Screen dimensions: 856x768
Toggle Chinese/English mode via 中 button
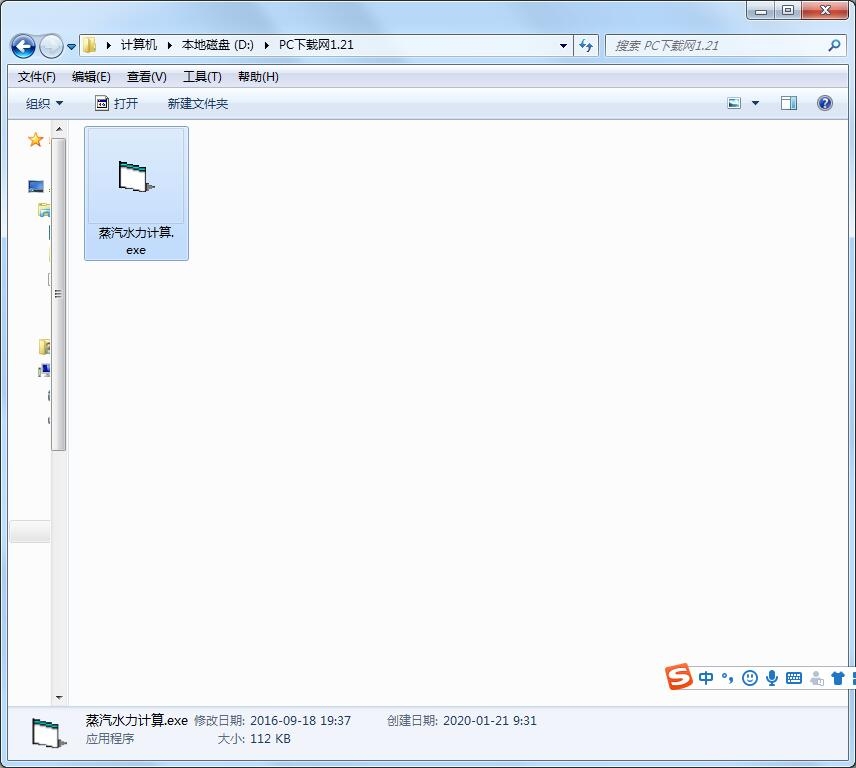coord(706,678)
